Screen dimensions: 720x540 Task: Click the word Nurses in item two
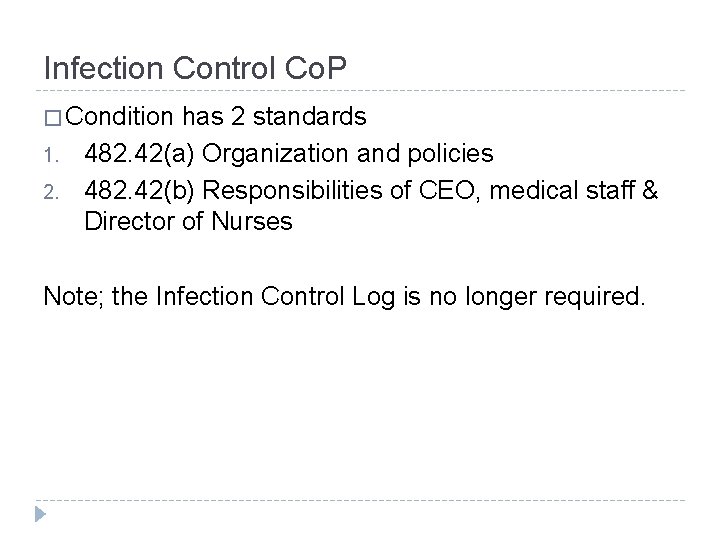click(x=252, y=221)
